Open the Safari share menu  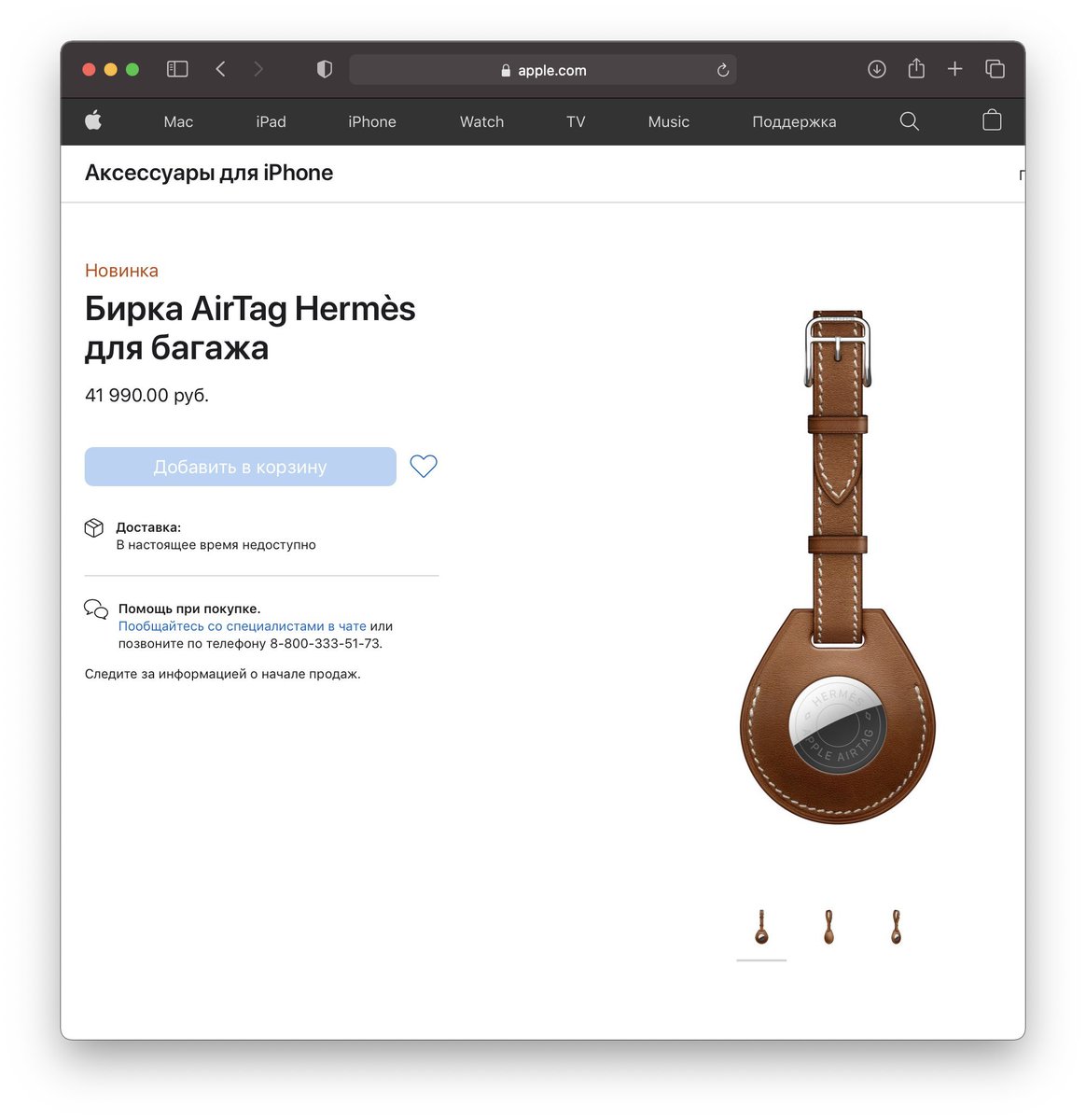coord(916,68)
